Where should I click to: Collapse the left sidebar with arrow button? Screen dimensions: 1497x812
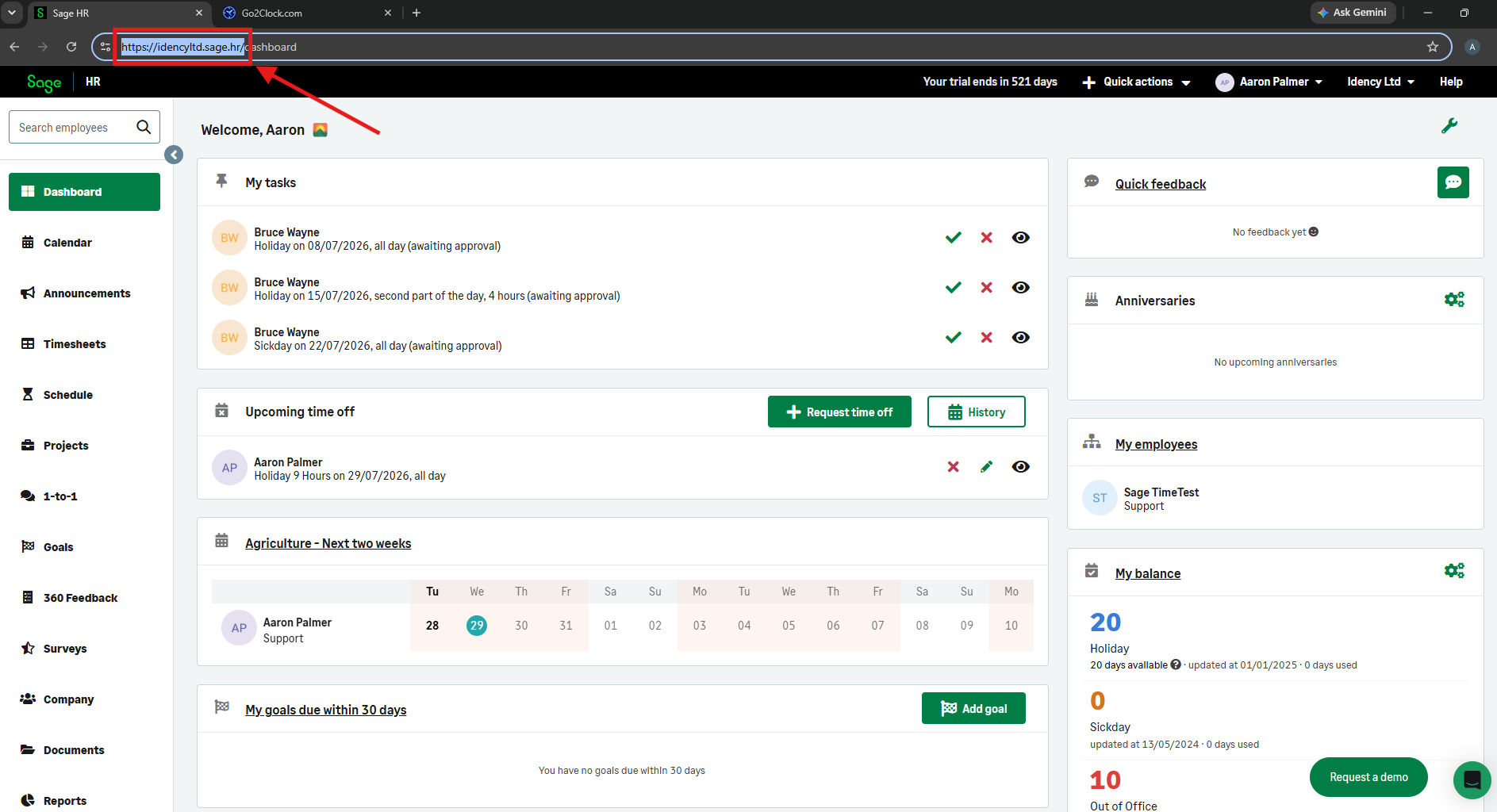point(174,155)
